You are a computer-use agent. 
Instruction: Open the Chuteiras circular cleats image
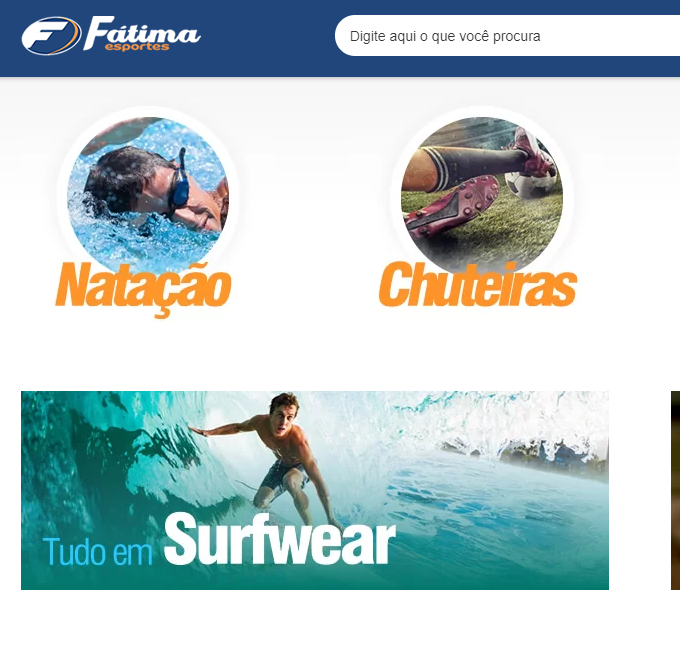pos(482,195)
